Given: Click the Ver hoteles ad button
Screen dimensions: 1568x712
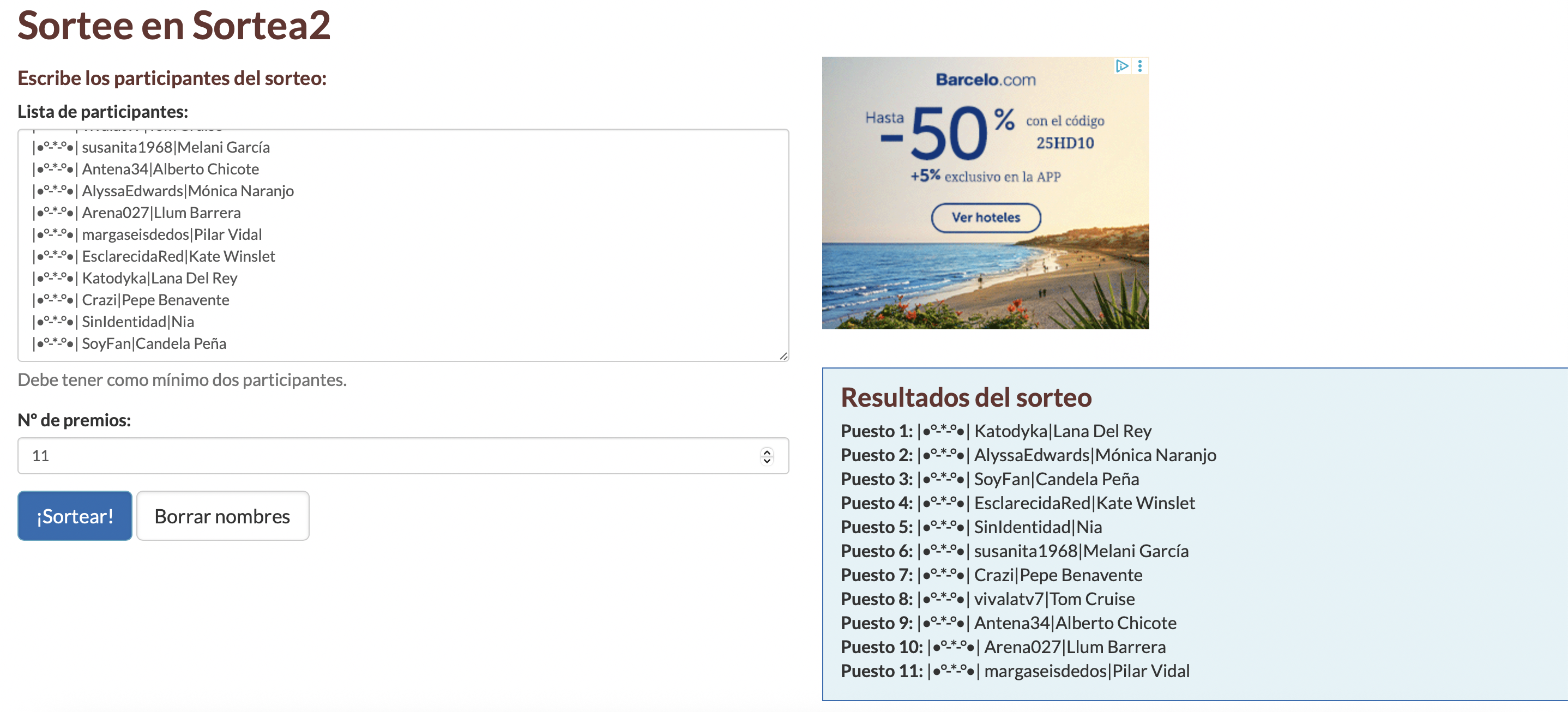Looking at the screenshot, I should click(985, 217).
